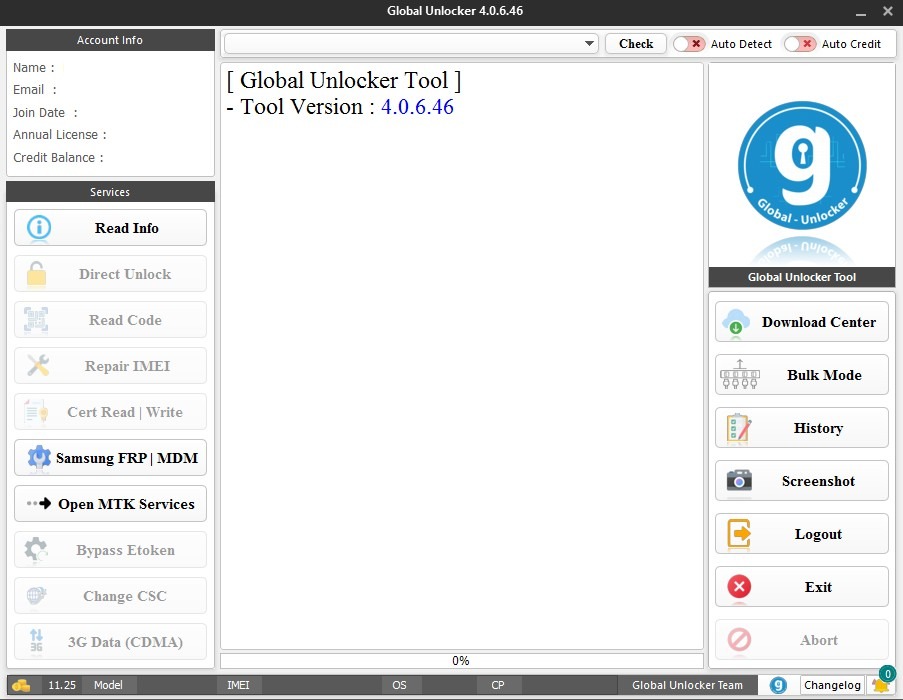Click the Bulk Mode devices icon
Image resolution: width=903 pixels, height=700 pixels.
tap(739, 375)
